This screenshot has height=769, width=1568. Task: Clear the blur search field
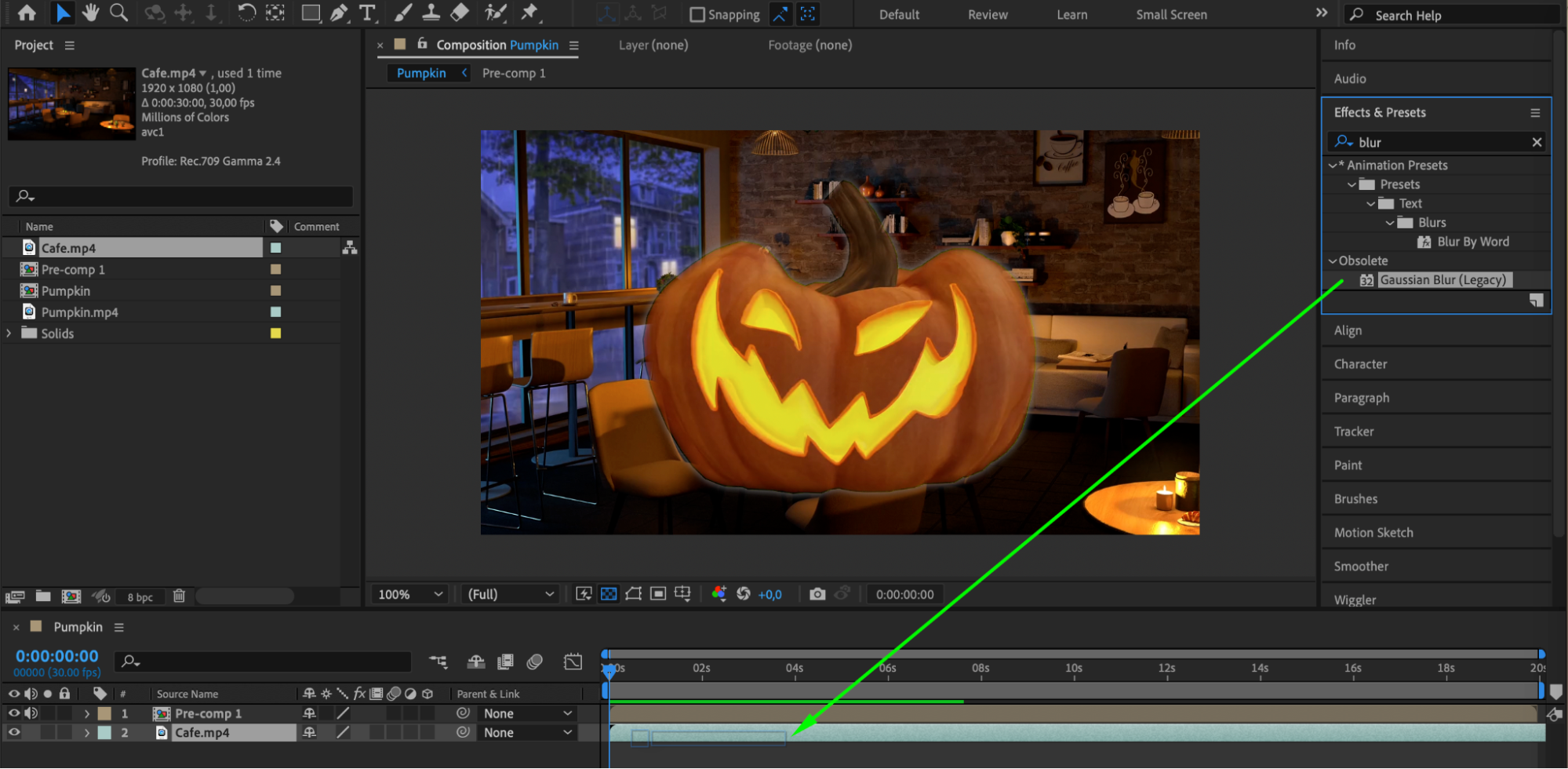pos(1537,142)
